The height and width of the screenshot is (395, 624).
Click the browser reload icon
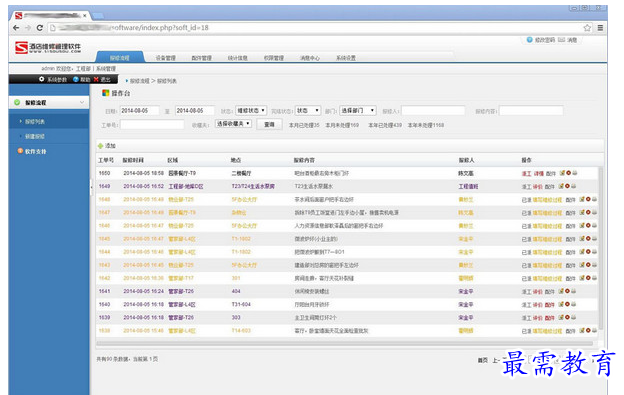tap(39, 28)
